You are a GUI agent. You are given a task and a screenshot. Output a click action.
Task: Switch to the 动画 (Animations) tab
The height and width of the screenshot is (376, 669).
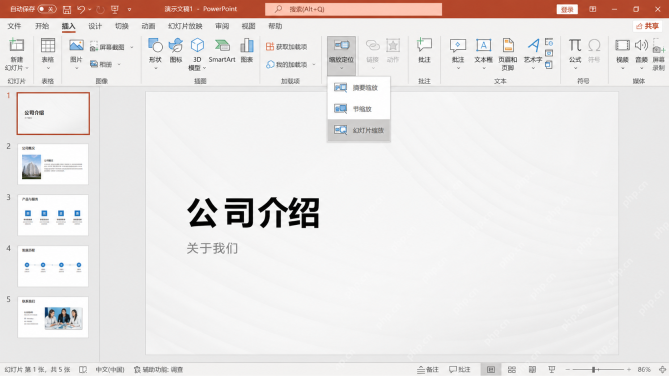(x=148, y=26)
